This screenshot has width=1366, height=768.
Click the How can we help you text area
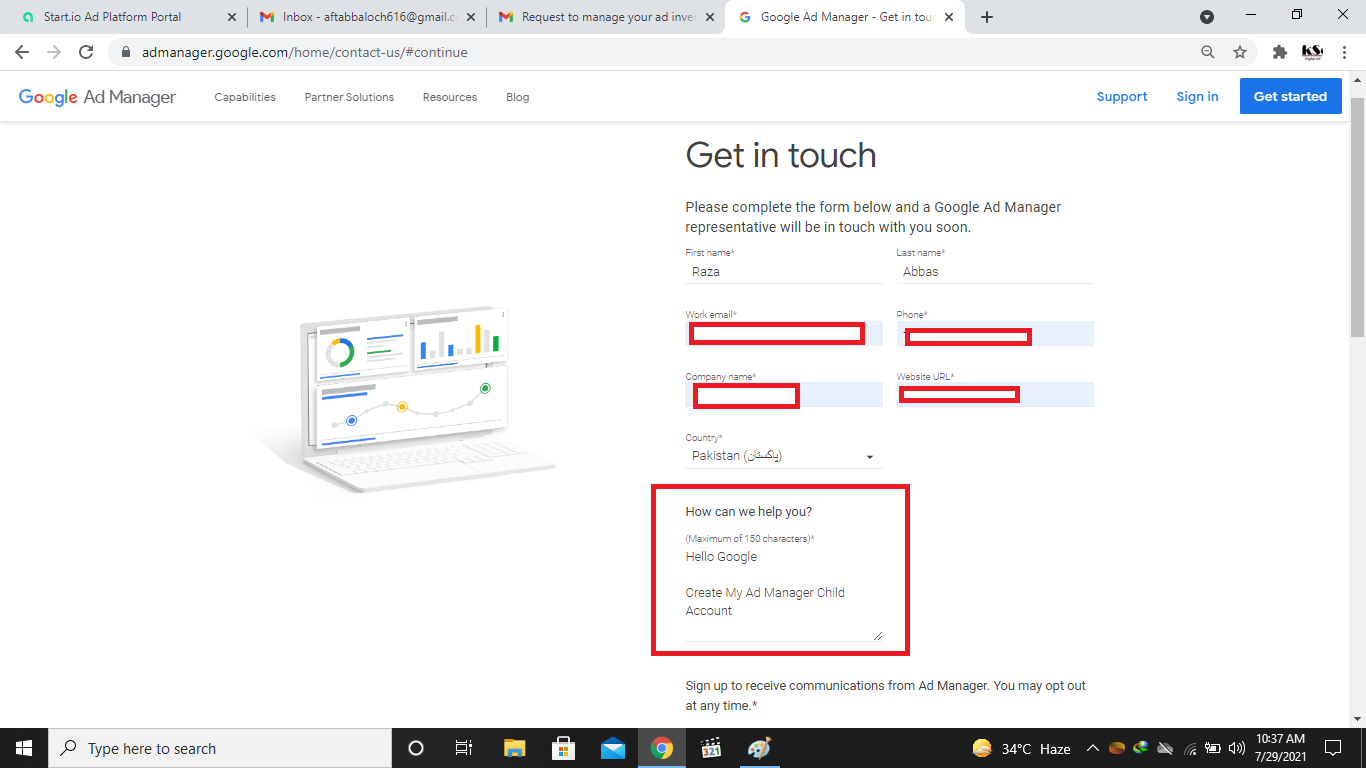coord(784,593)
